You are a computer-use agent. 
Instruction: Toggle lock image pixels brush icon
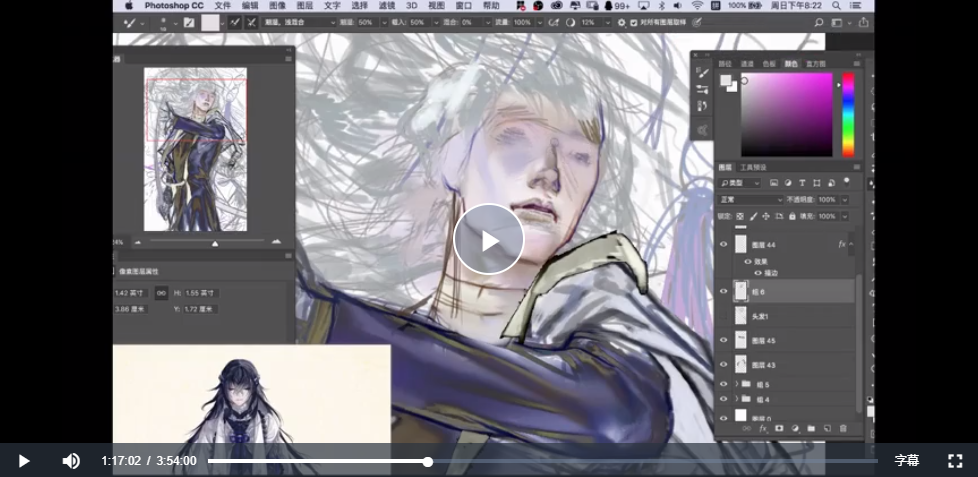[x=753, y=216]
